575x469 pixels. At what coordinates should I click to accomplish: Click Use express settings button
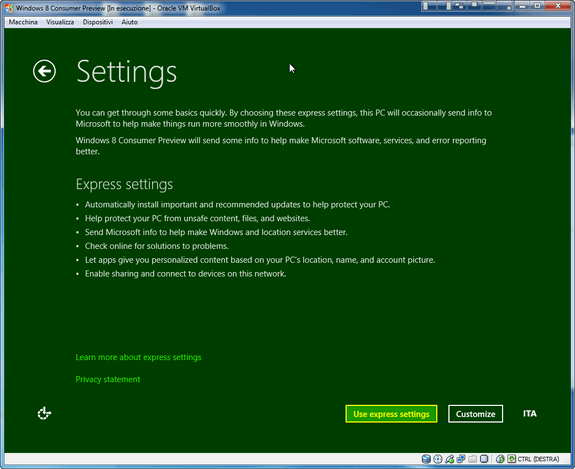click(x=391, y=414)
